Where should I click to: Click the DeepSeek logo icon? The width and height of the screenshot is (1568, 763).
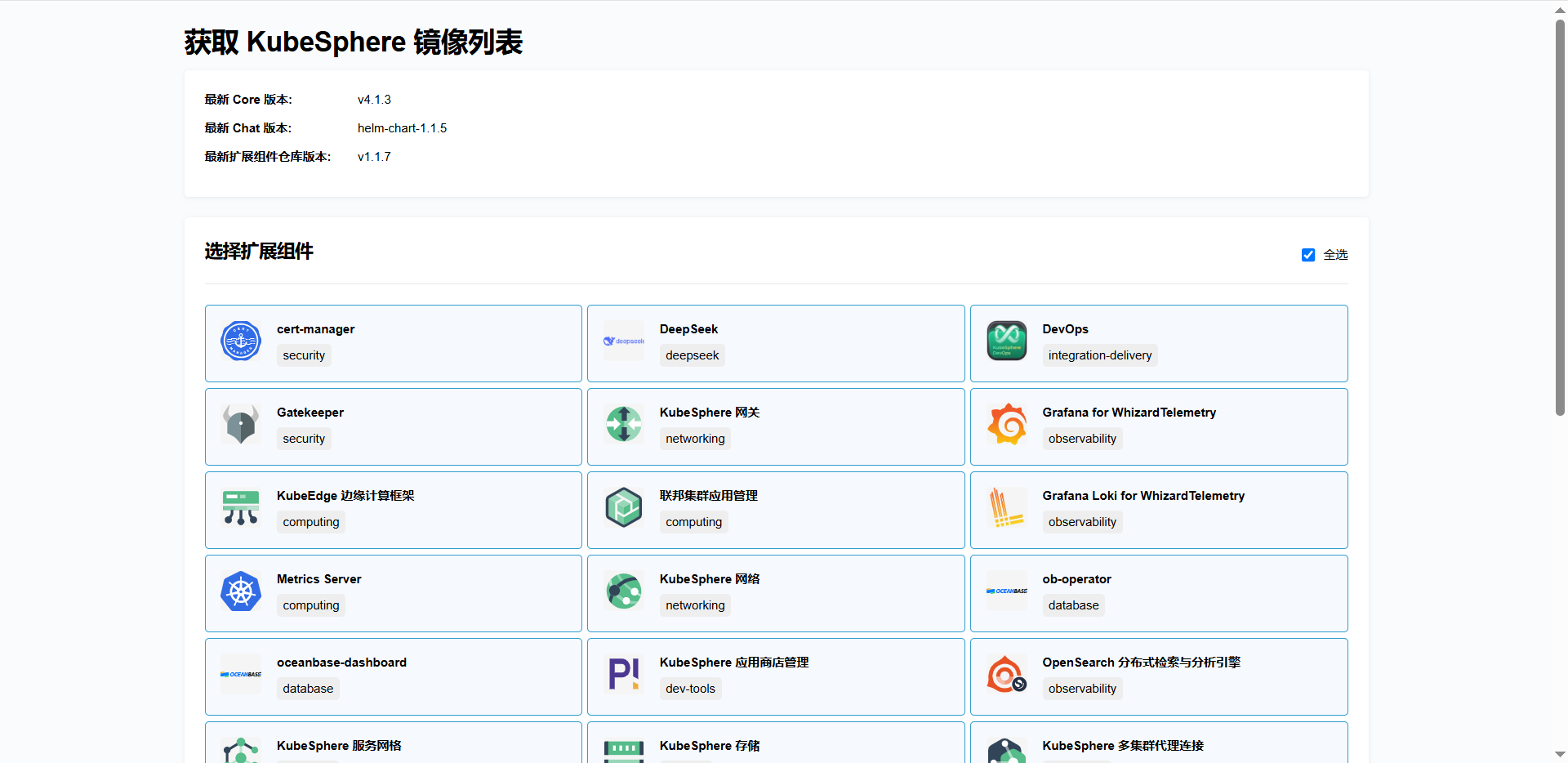point(624,341)
